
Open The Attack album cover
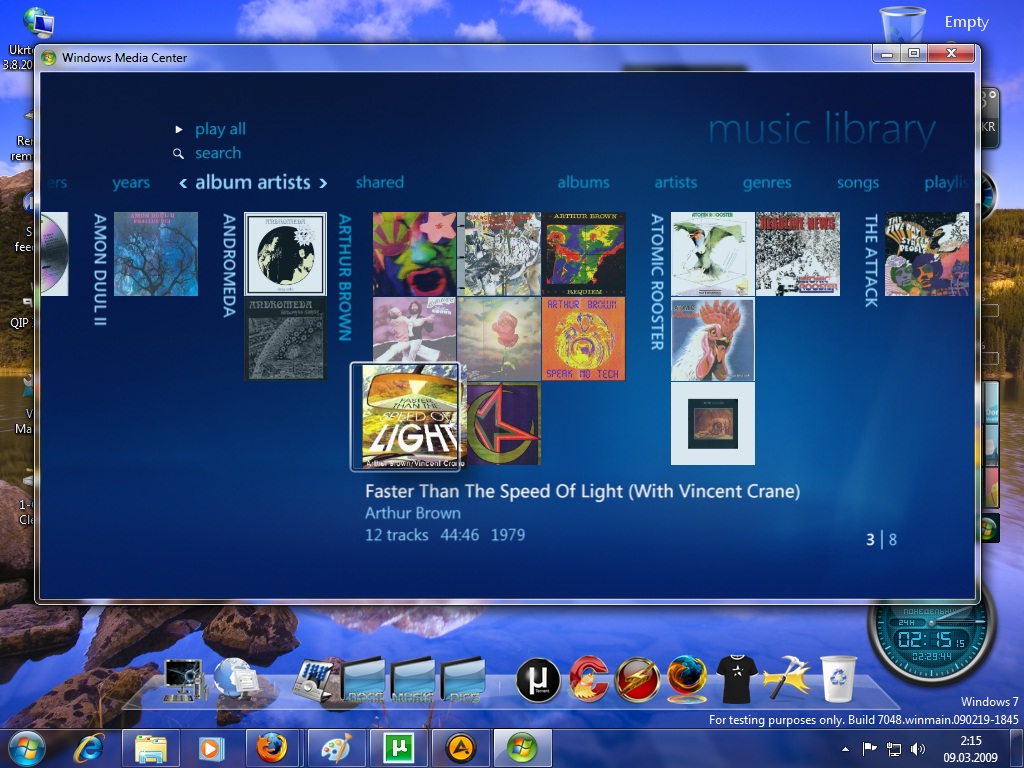[927, 254]
